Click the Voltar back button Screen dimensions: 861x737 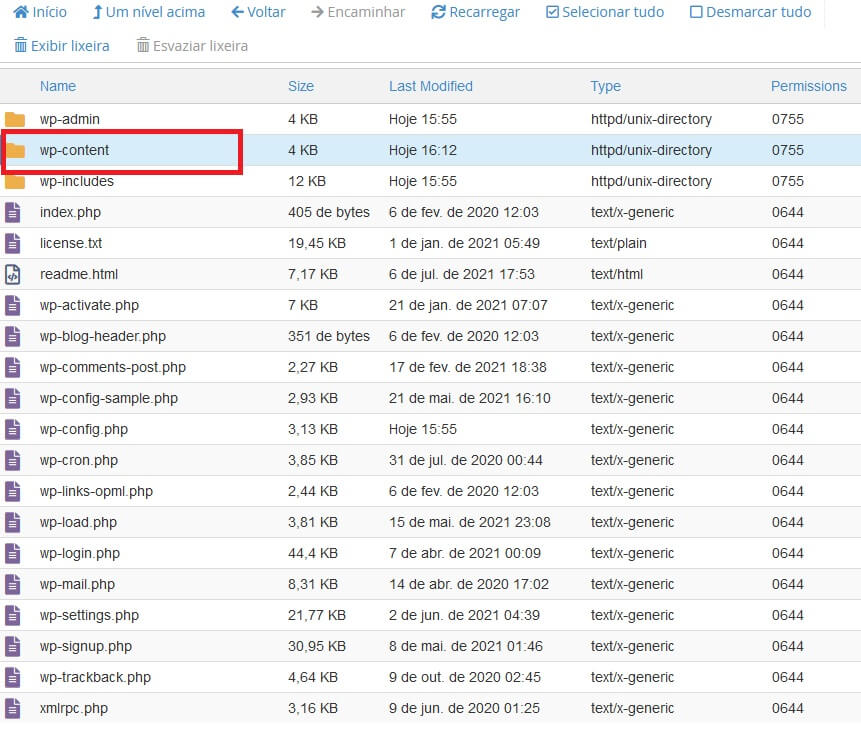(258, 12)
